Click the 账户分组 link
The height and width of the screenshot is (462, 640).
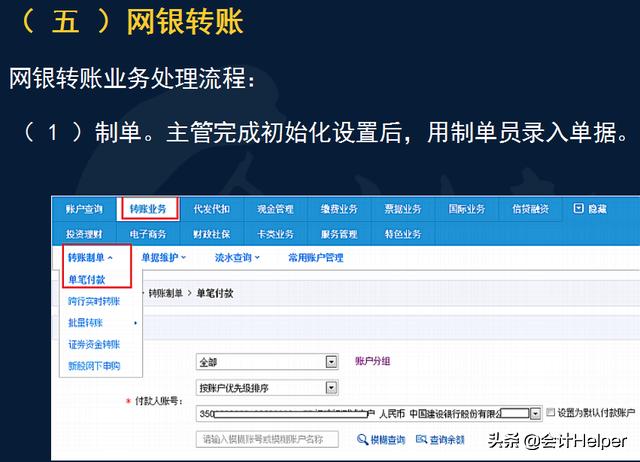tap(373, 361)
